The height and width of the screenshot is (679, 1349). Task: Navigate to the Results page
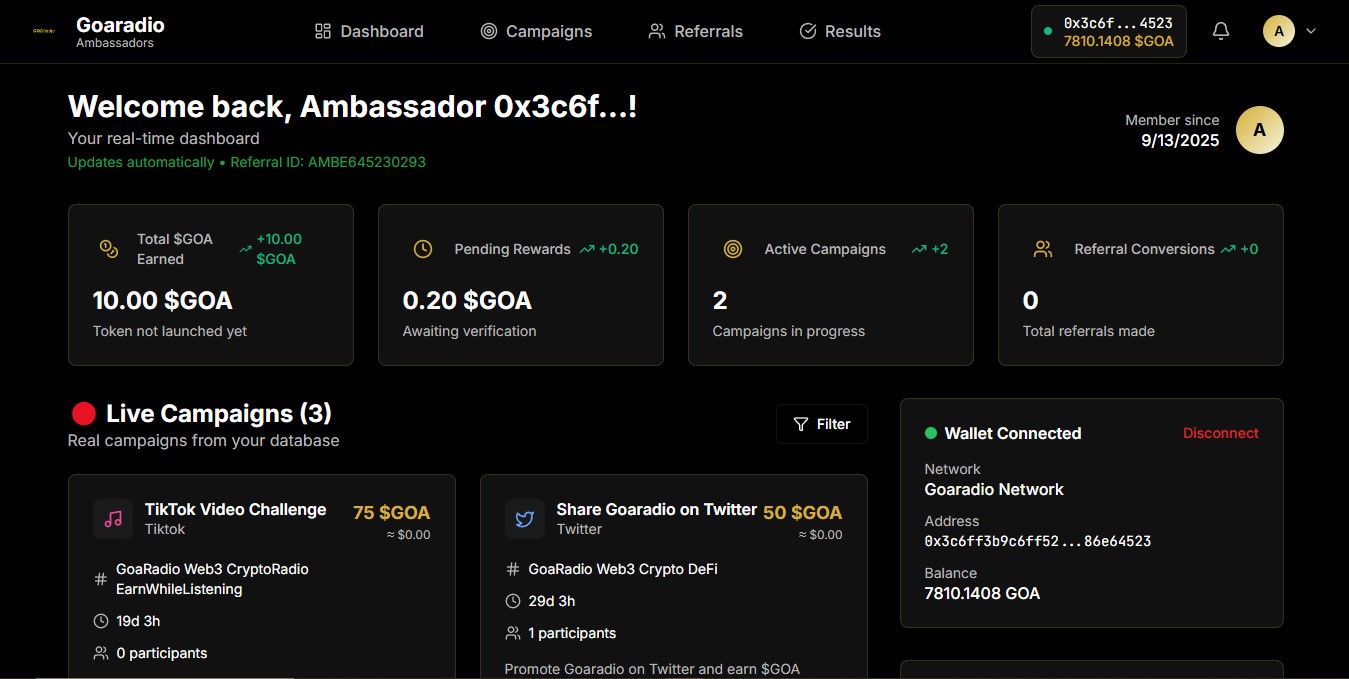[x=840, y=31]
